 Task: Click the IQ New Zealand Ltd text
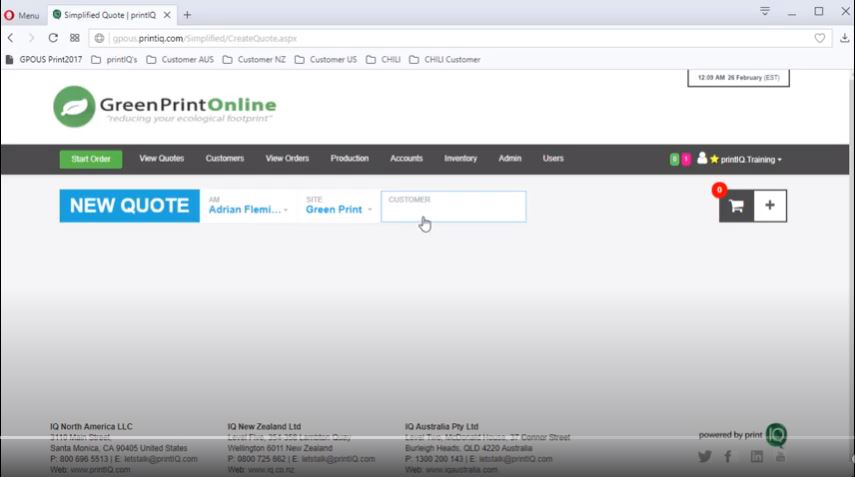[x=264, y=426]
